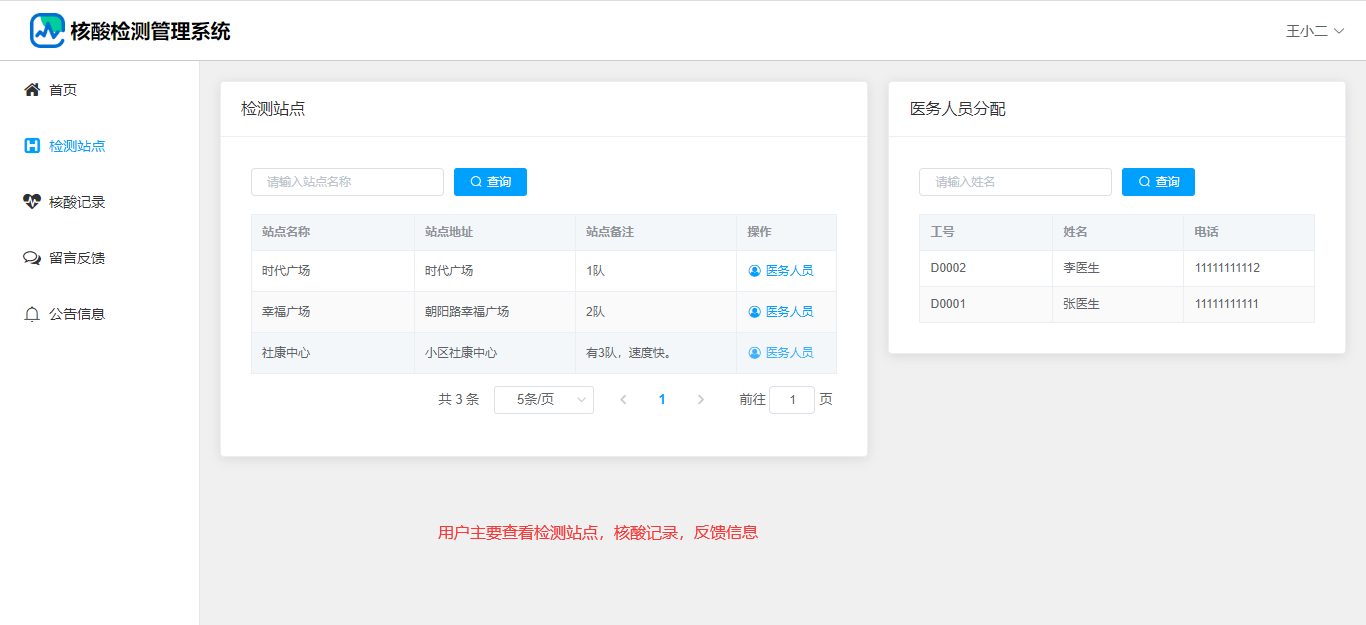This screenshot has width=1366, height=625.
Task: Navigate to 公告信息 in sidebar
Action: [x=77, y=314]
